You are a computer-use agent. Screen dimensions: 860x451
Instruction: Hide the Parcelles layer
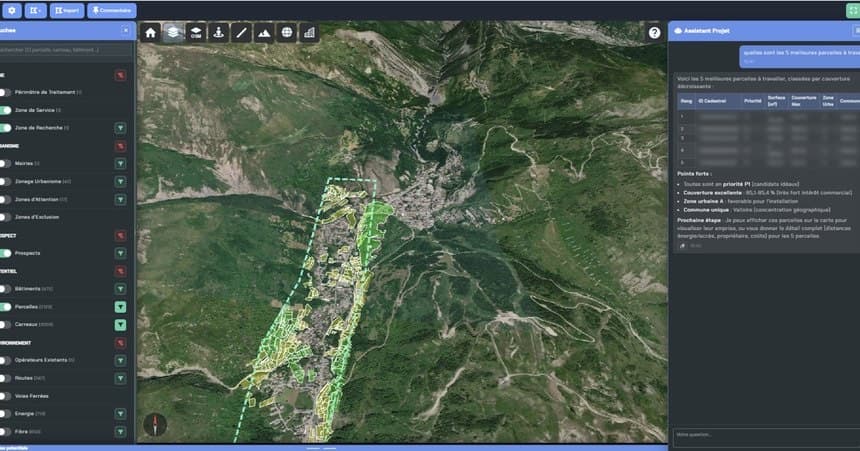click(x=5, y=307)
